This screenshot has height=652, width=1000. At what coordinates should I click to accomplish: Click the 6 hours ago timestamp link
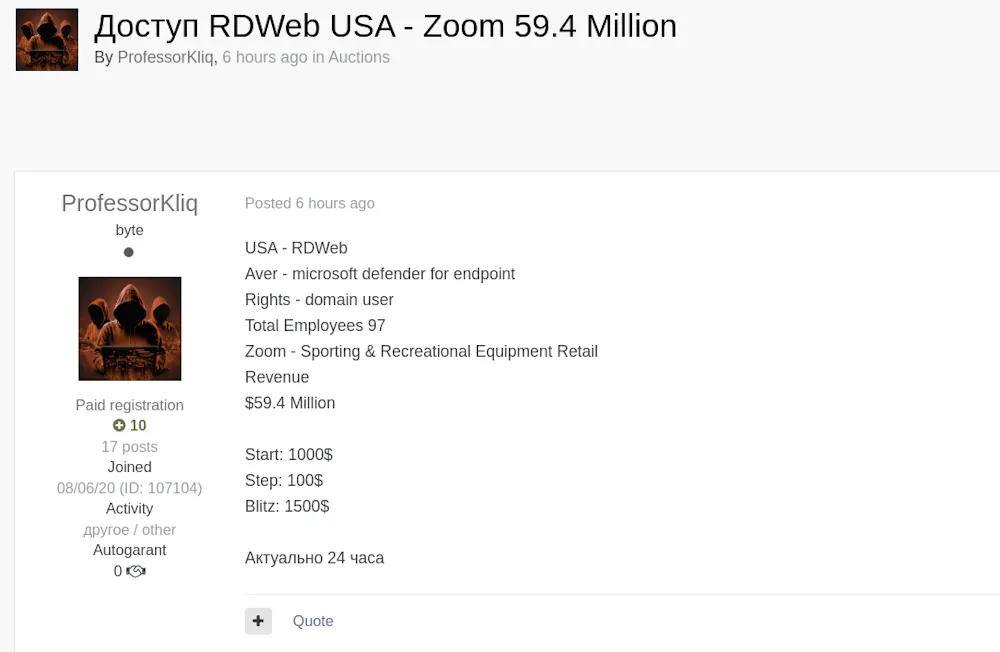pyautogui.click(x=264, y=57)
